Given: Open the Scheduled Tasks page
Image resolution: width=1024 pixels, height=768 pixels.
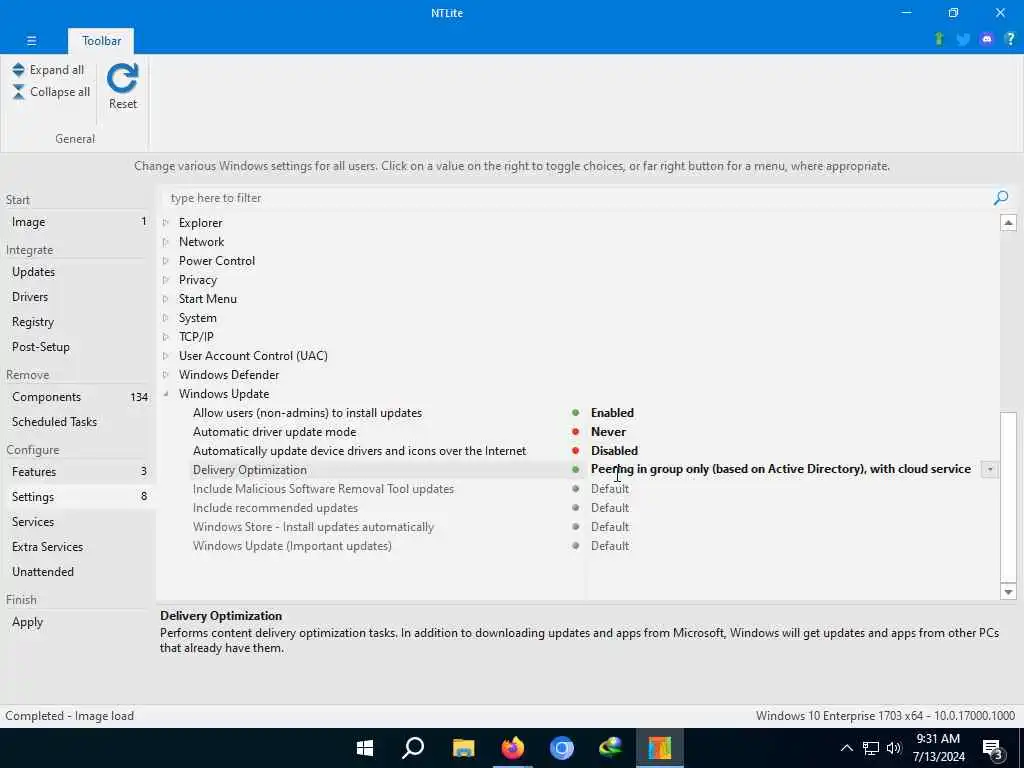Looking at the screenshot, I should click(78, 422).
